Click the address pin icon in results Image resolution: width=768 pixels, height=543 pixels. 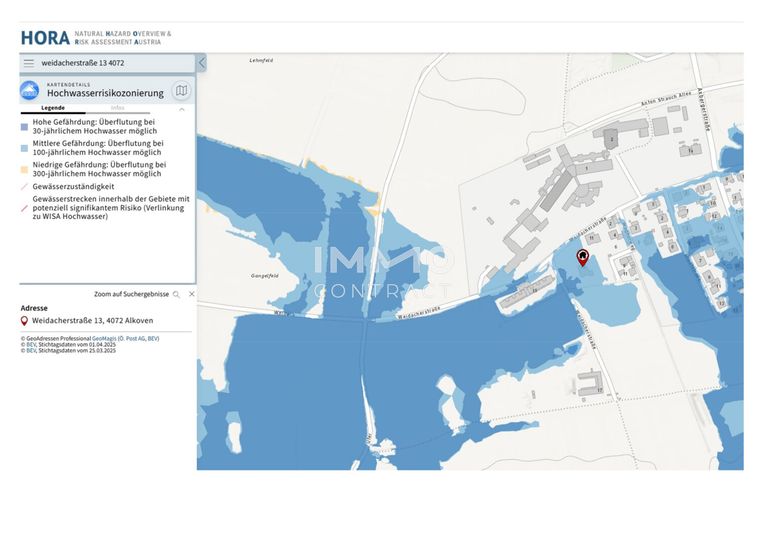(25, 321)
